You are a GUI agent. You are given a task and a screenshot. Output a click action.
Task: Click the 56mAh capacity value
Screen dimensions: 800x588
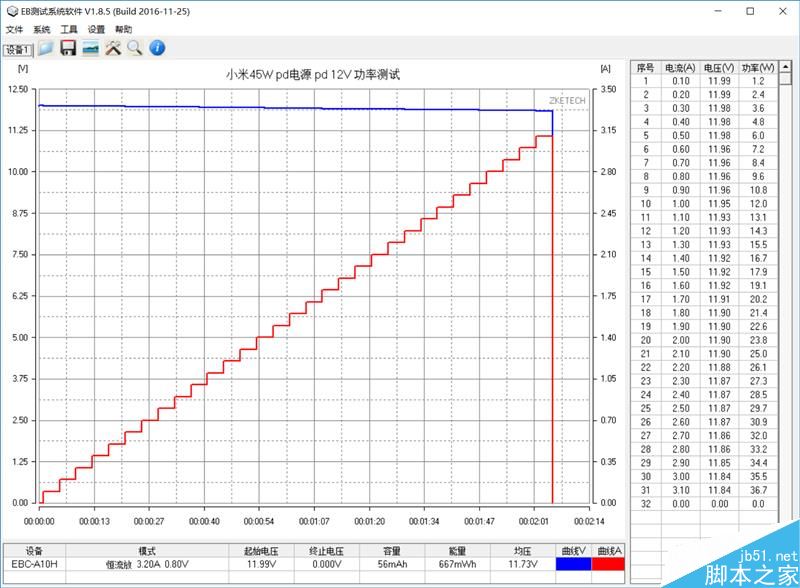[x=392, y=564]
